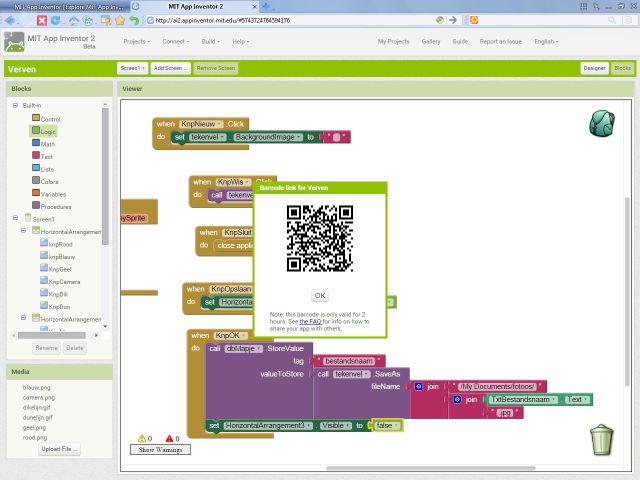The width and height of the screenshot is (640, 480).
Task: Click the browser home icon
Action: coord(73,20)
